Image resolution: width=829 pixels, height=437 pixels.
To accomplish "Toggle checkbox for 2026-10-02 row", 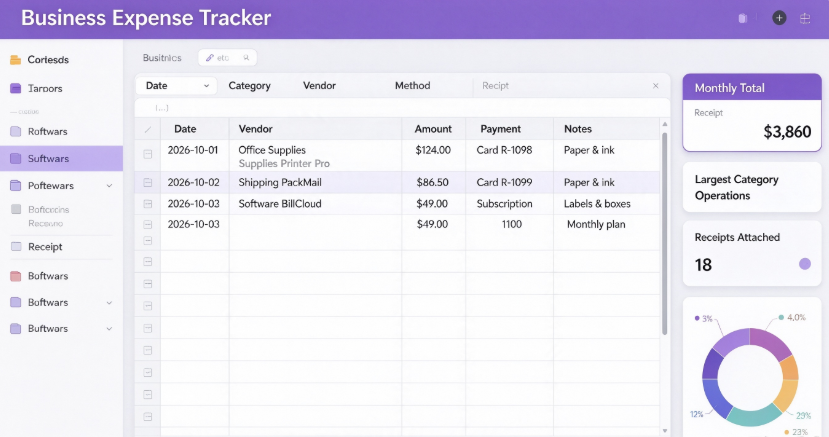I will click(148, 182).
